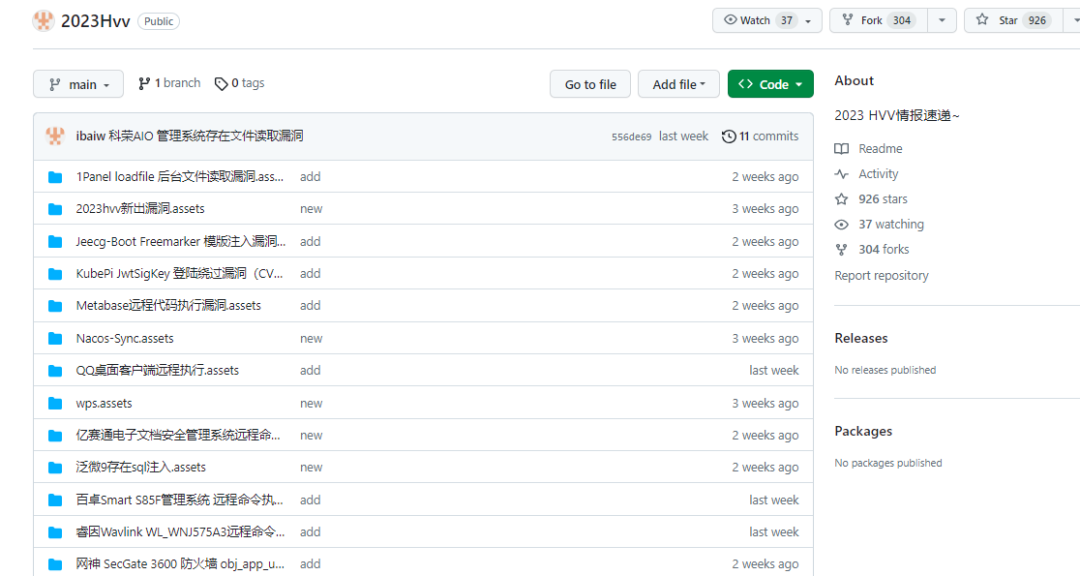1080x576 pixels.
Task: Click the folder icon for QQ桌面客户端远程执行.assets
Action: [x=55, y=371]
